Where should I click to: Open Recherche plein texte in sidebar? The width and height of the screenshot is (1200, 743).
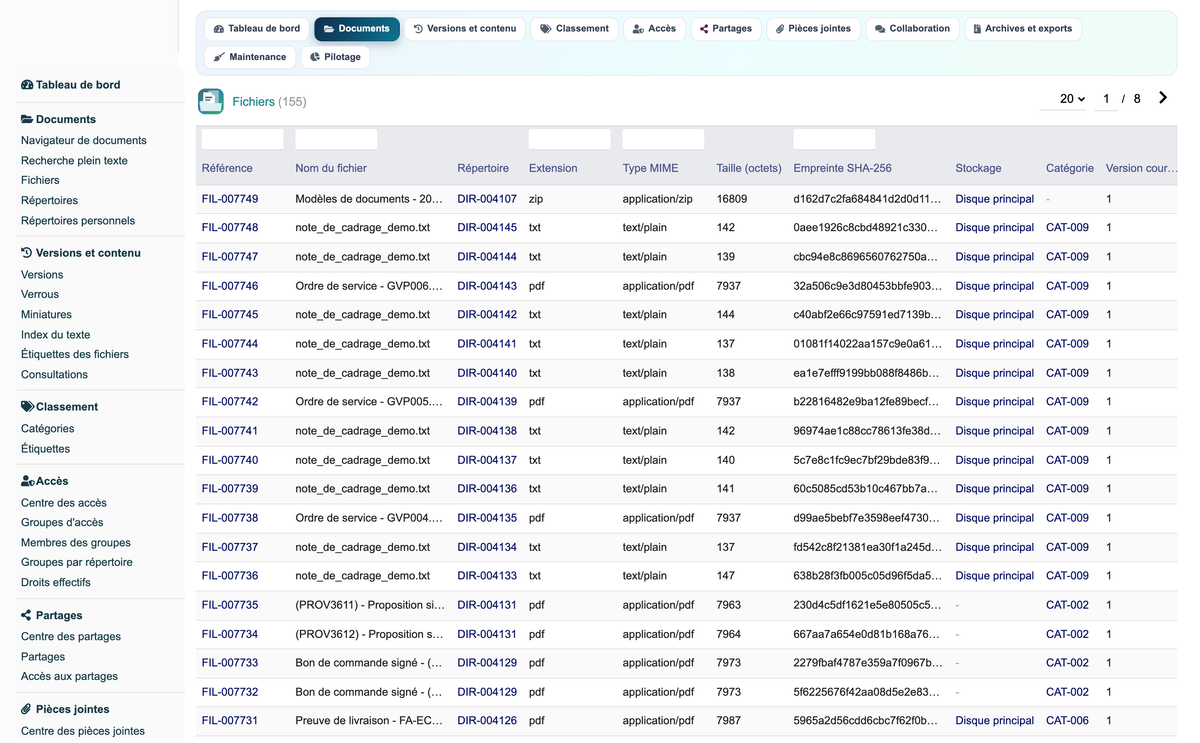coord(74,160)
